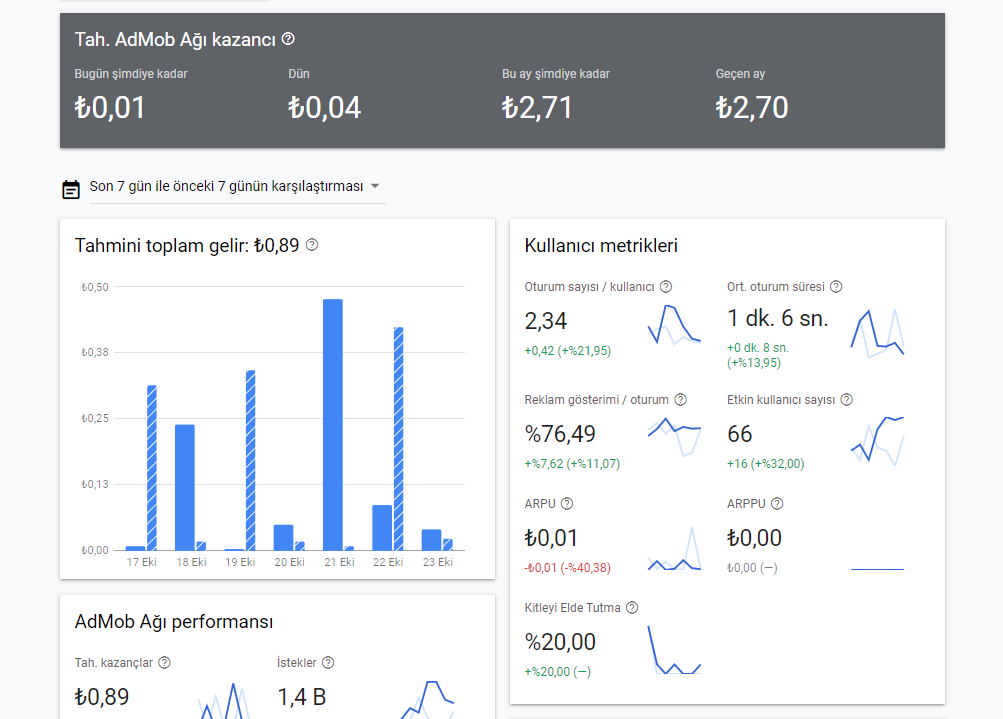Open the Kitleyi Elde Tutma sparkline

coord(675,650)
